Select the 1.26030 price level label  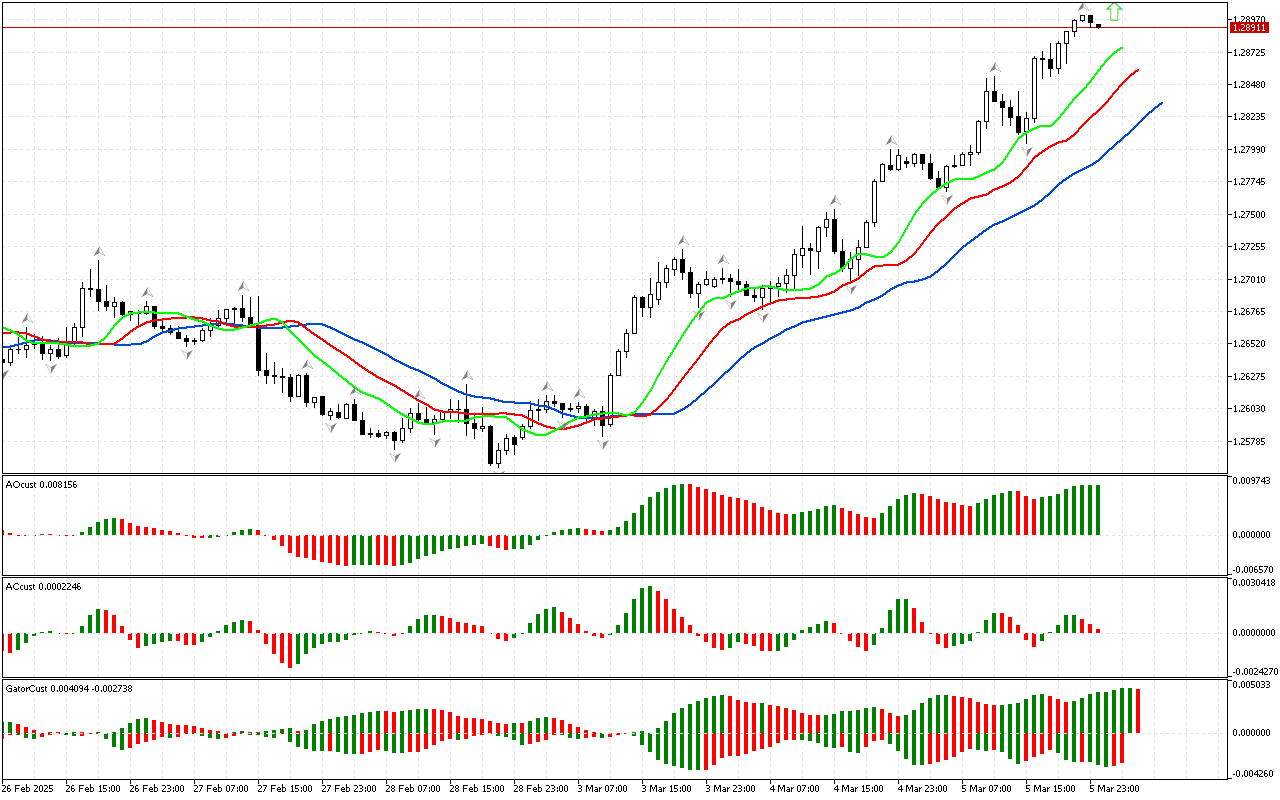[x=1251, y=409]
